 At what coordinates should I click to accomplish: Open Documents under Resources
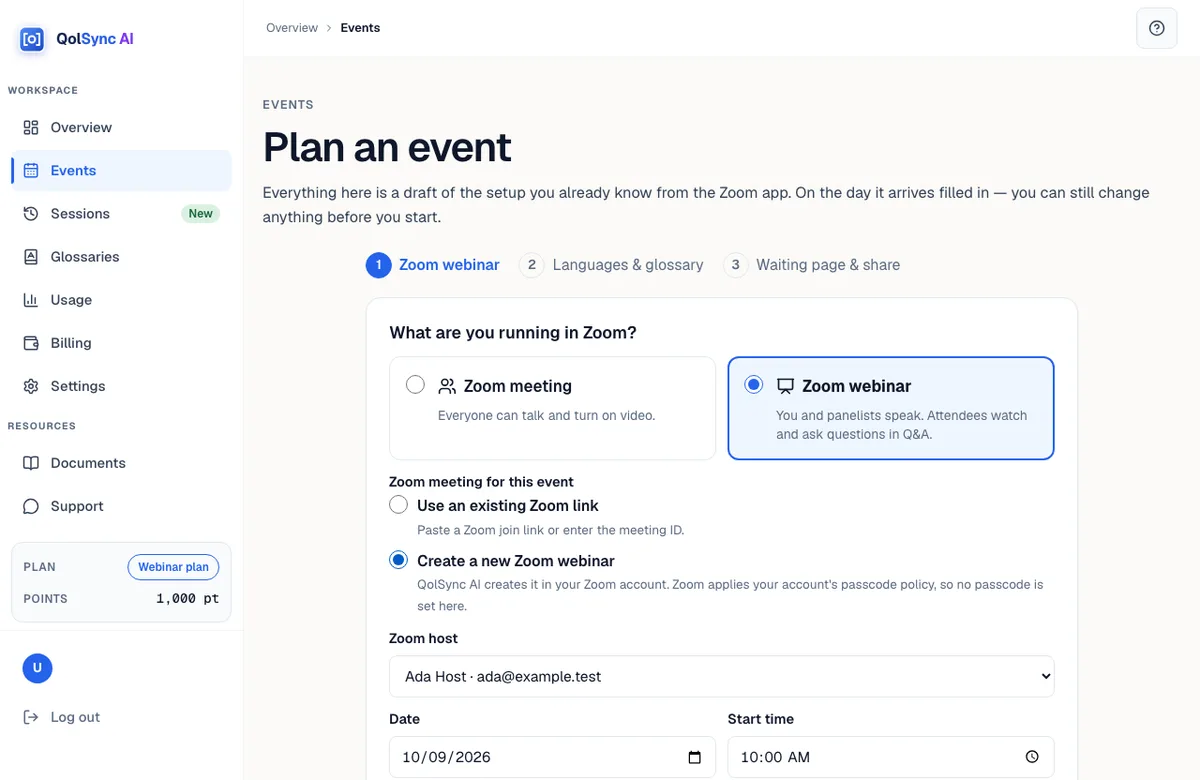point(121,462)
